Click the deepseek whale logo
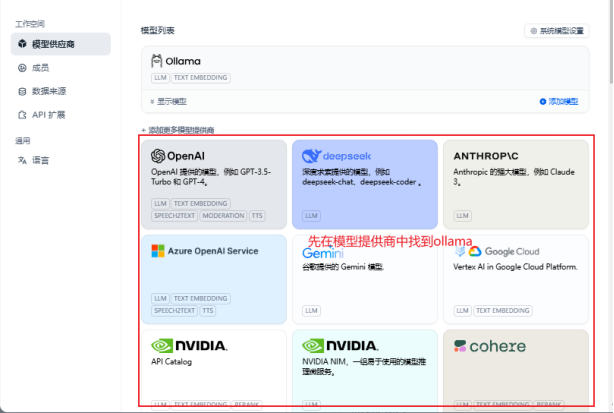614x413 pixels. [x=312, y=156]
